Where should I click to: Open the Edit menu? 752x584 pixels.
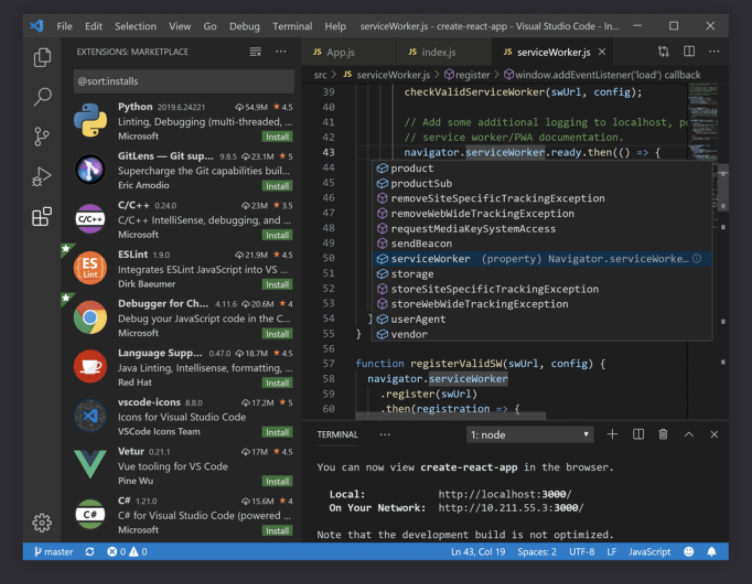click(94, 26)
